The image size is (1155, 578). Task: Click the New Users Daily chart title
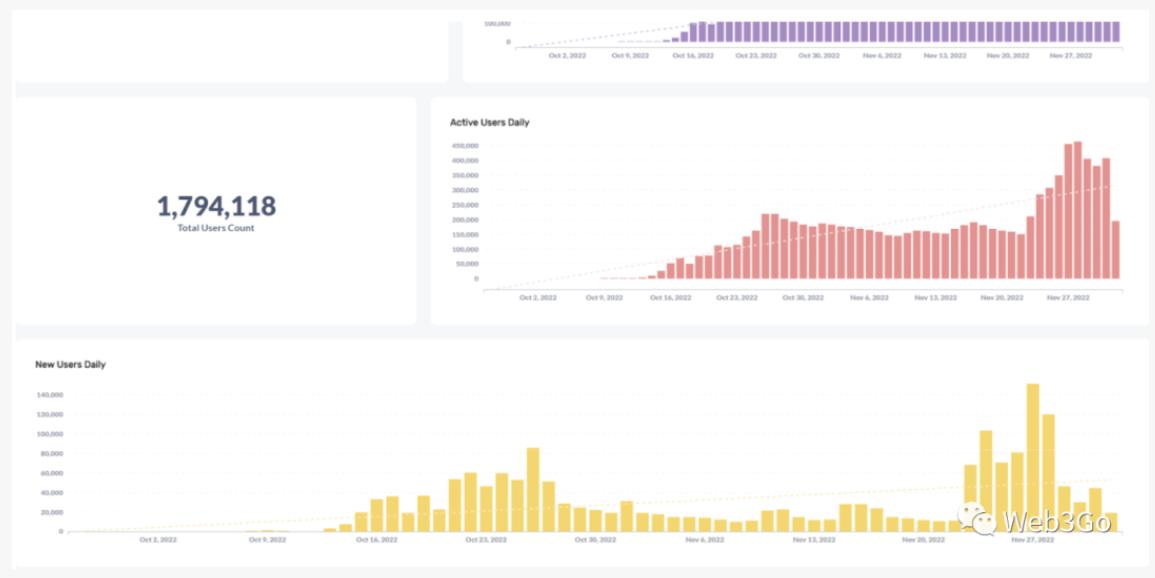pos(70,365)
